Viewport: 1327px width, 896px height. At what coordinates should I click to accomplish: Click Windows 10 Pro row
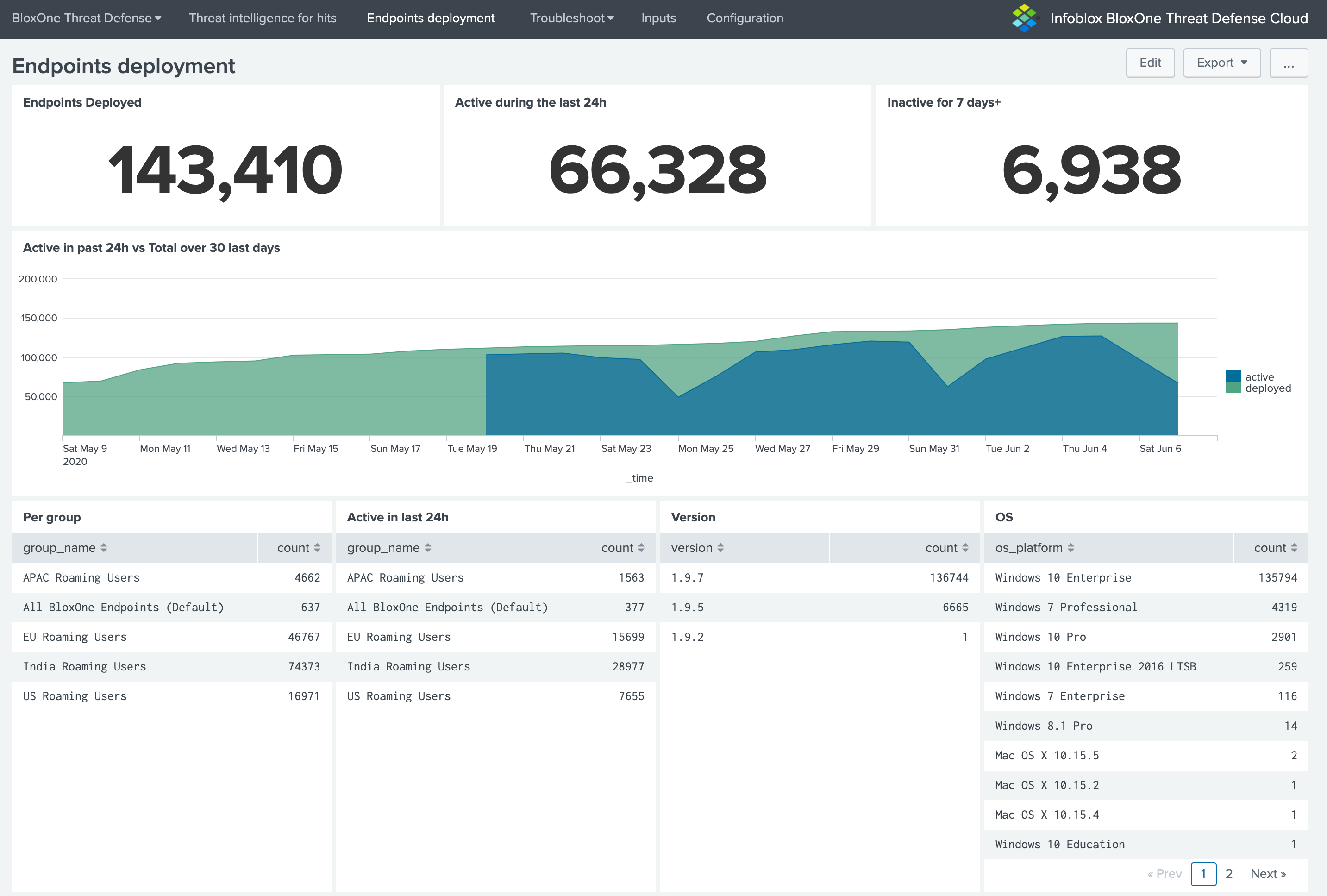pos(1146,637)
